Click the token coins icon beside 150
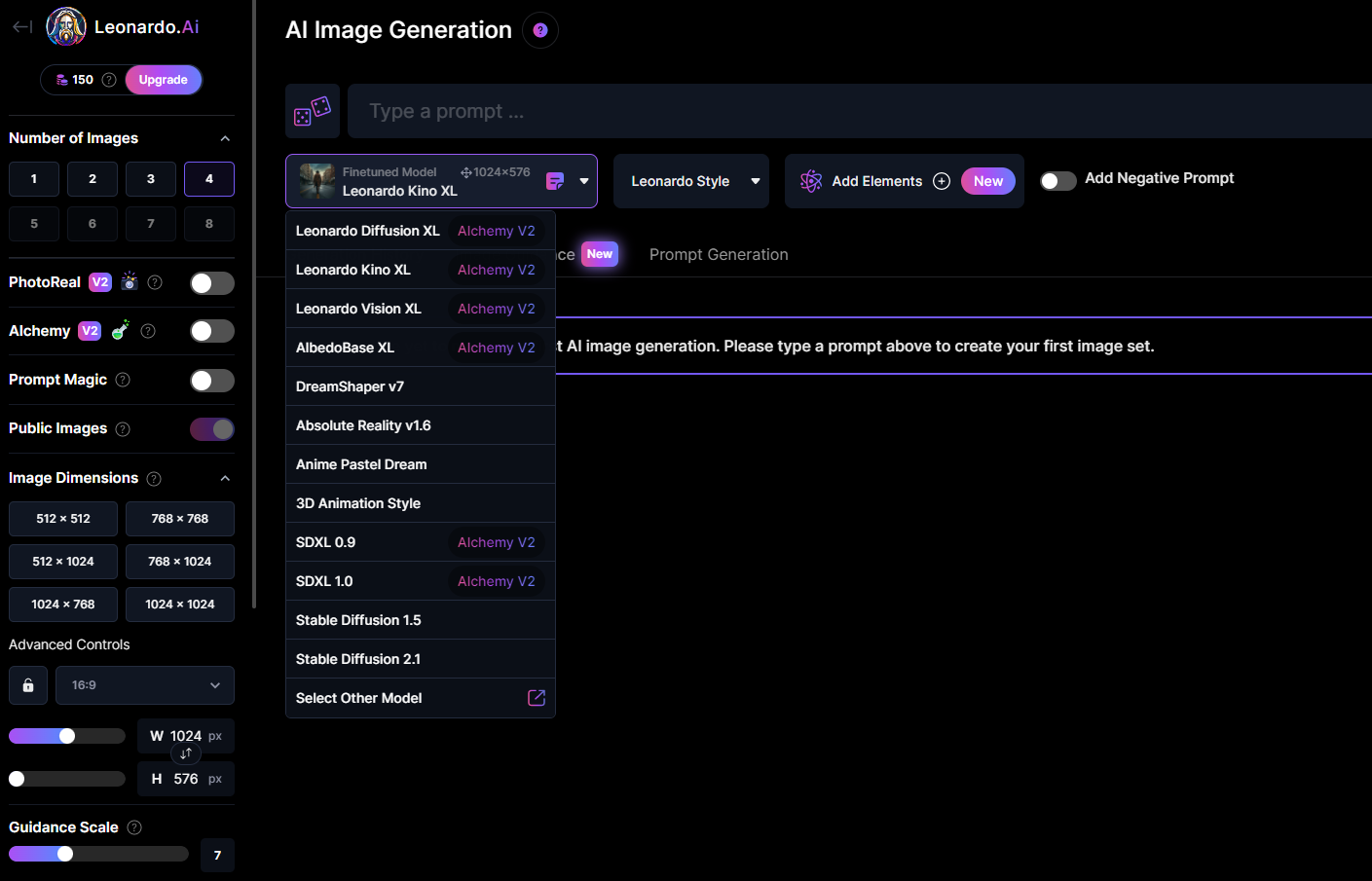Screen dimensions: 1372x881 coord(62,80)
